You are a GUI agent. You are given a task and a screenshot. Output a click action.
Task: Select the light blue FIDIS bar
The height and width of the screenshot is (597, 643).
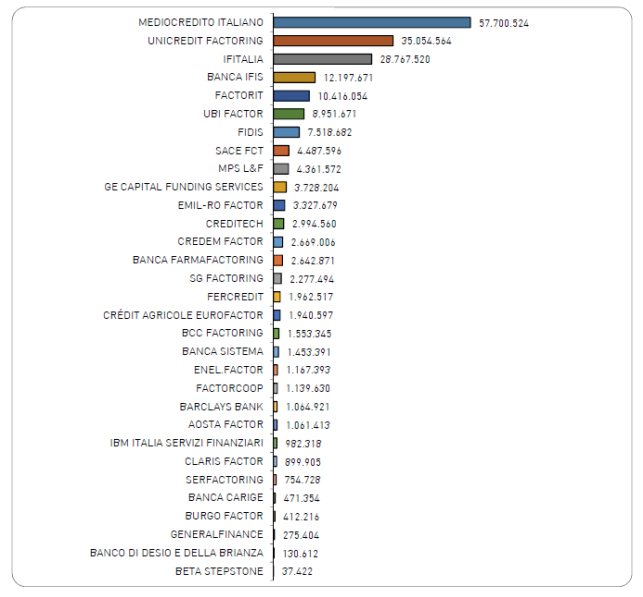[286, 132]
